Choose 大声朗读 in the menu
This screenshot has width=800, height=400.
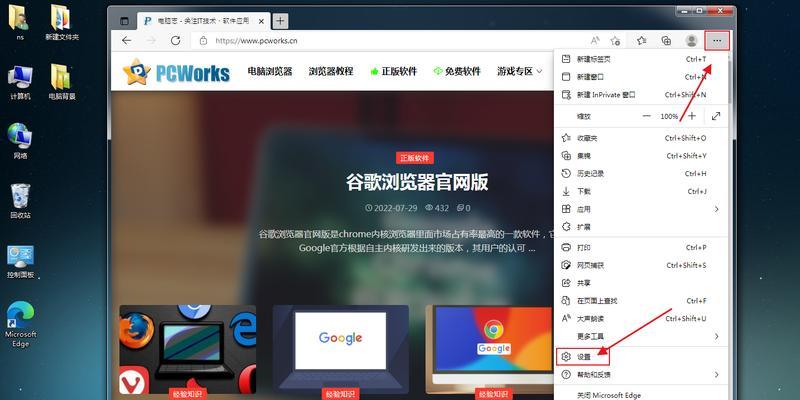[x=641, y=319]
